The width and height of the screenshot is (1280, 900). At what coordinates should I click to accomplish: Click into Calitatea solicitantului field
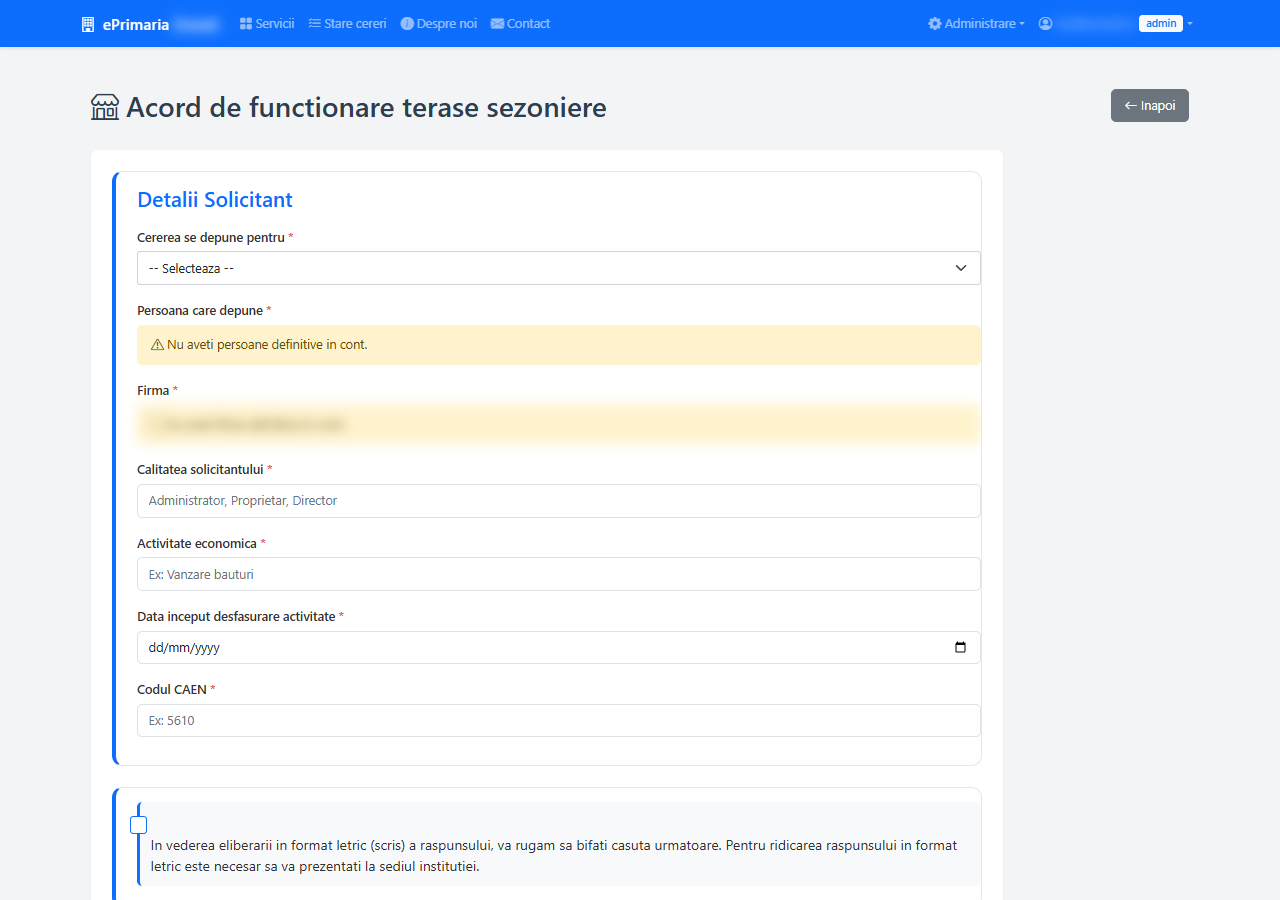(x=559, y=501)
